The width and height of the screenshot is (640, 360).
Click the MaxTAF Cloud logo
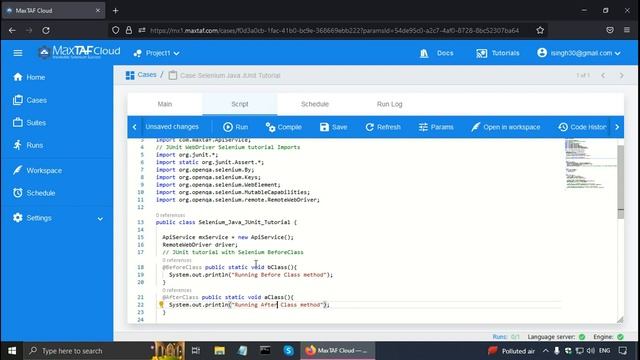pyautogui.click(x=79, y=52)
